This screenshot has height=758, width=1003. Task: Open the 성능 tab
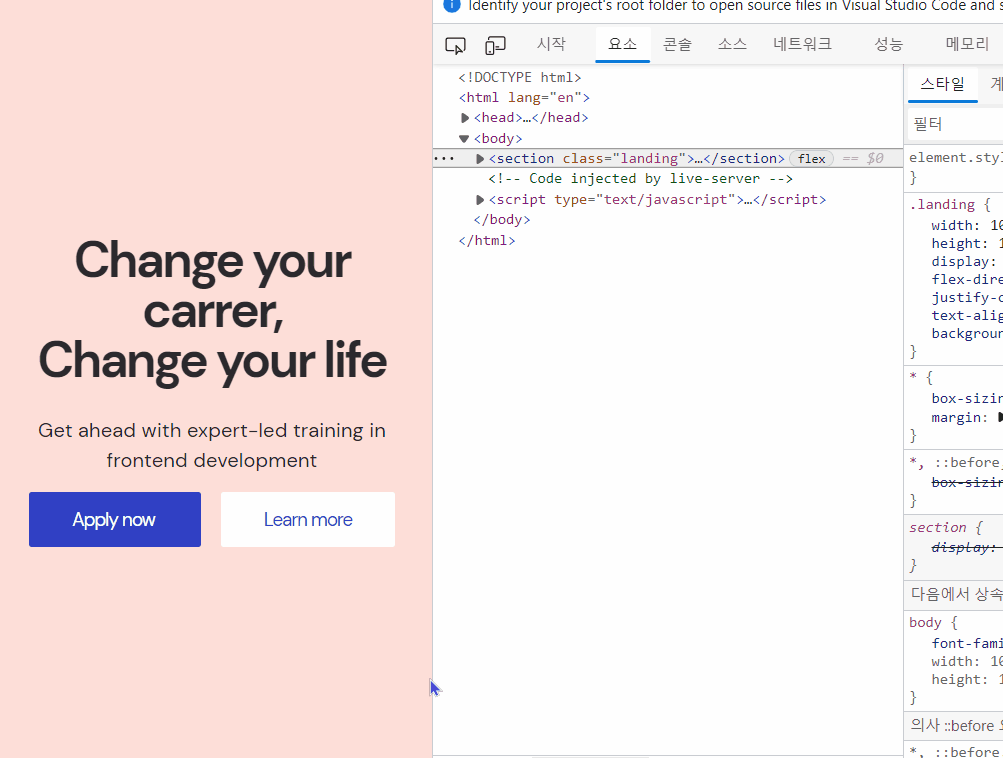[888, 44]
